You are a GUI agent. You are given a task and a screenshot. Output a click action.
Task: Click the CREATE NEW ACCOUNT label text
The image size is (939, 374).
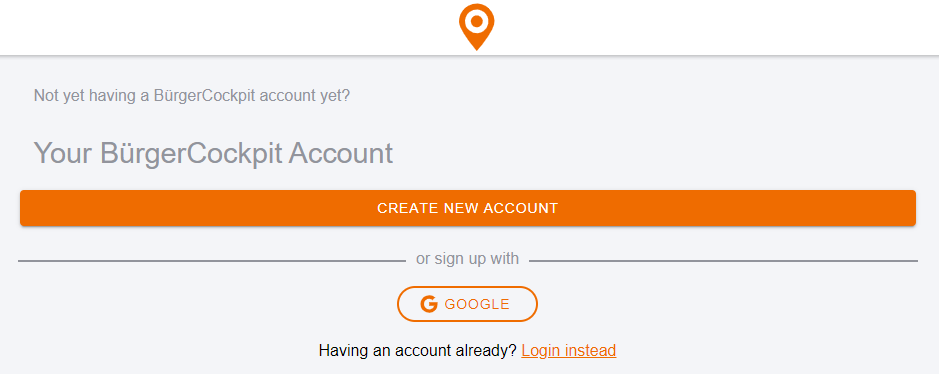point(468,208)
